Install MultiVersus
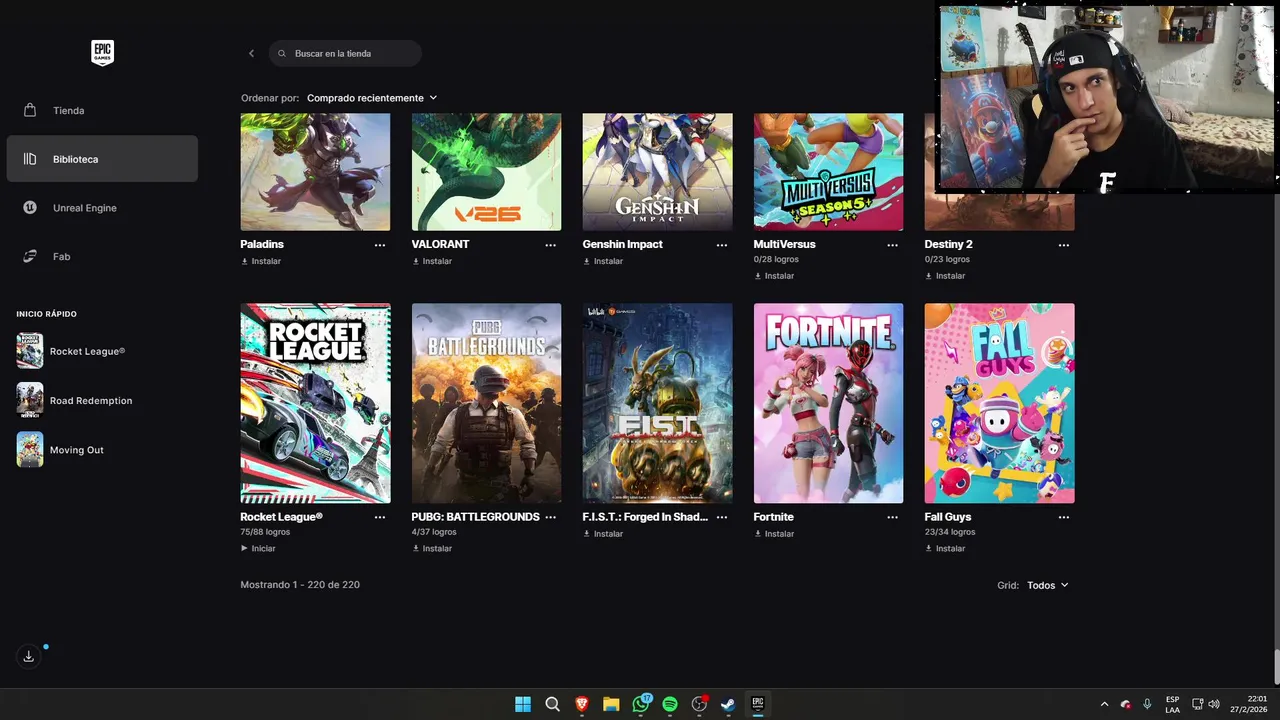 pyautogui.click(x=774, y=276)
